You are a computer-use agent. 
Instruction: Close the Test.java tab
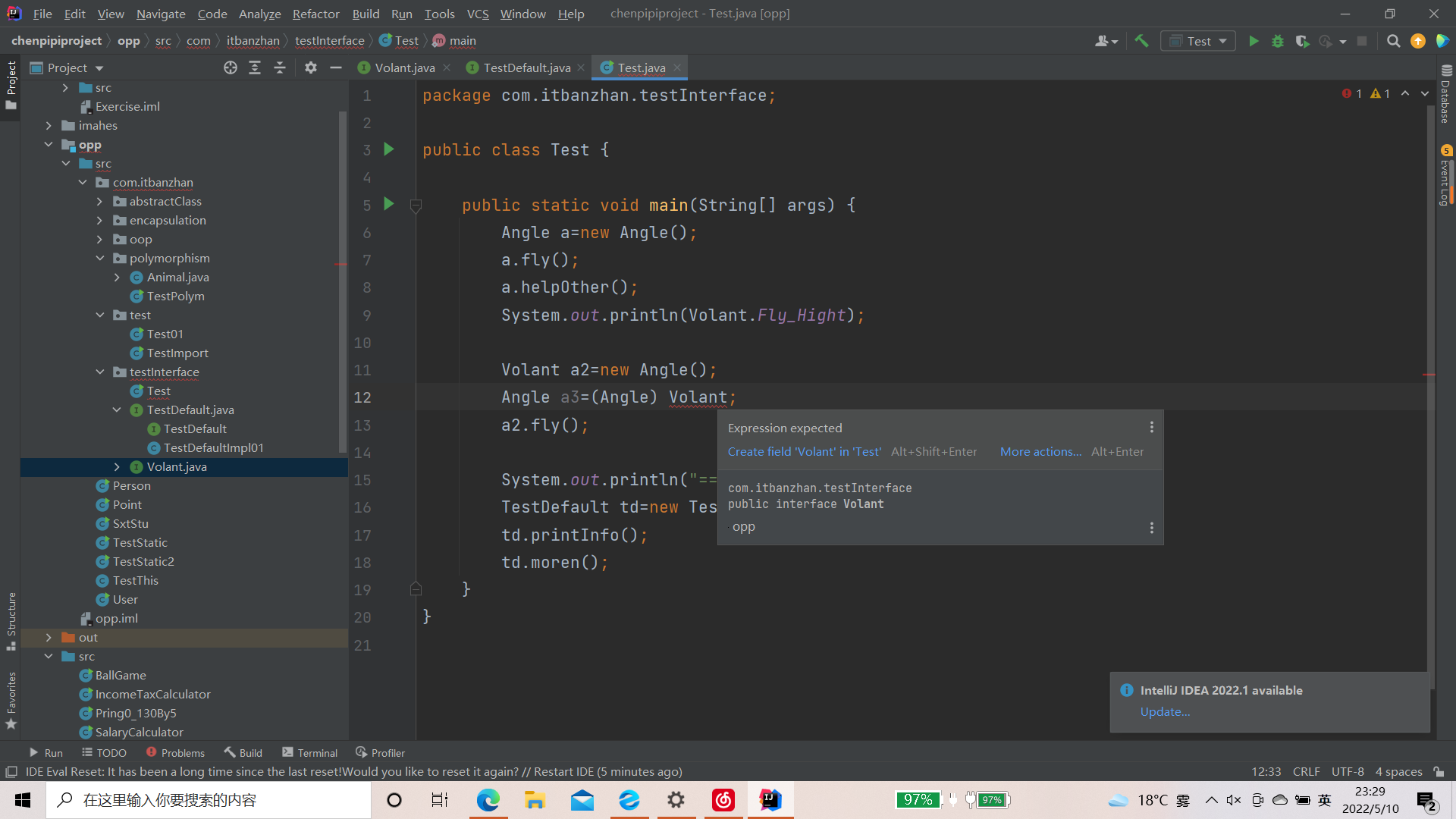[x=677, y=67]
